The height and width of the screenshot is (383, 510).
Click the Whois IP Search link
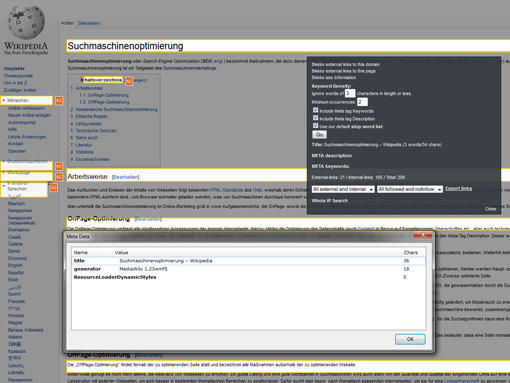point(330,201)
